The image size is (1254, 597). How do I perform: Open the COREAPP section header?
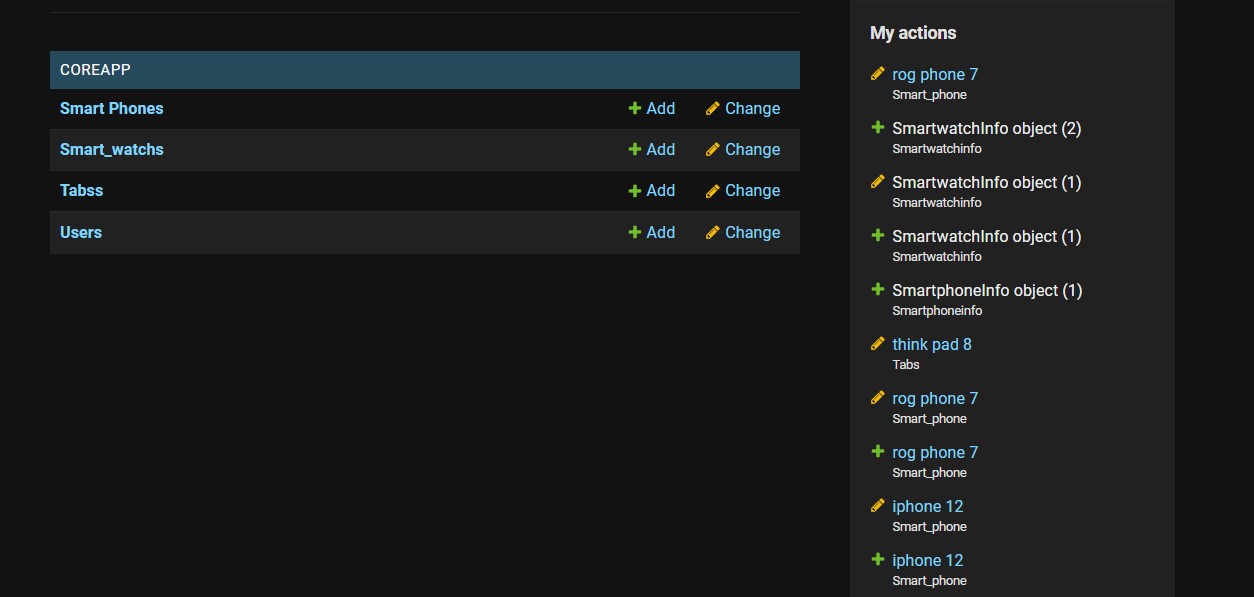click(95, 70)
